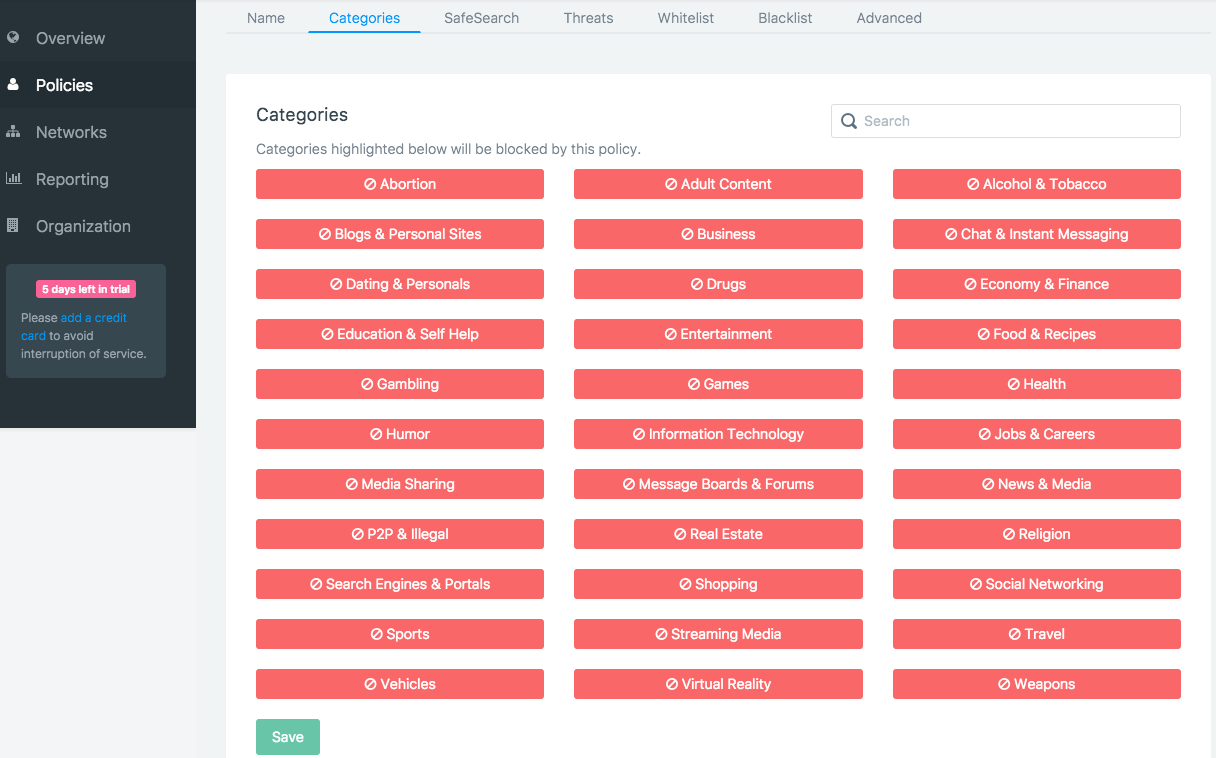Toggle the Health category

(x=1037, y=384)
